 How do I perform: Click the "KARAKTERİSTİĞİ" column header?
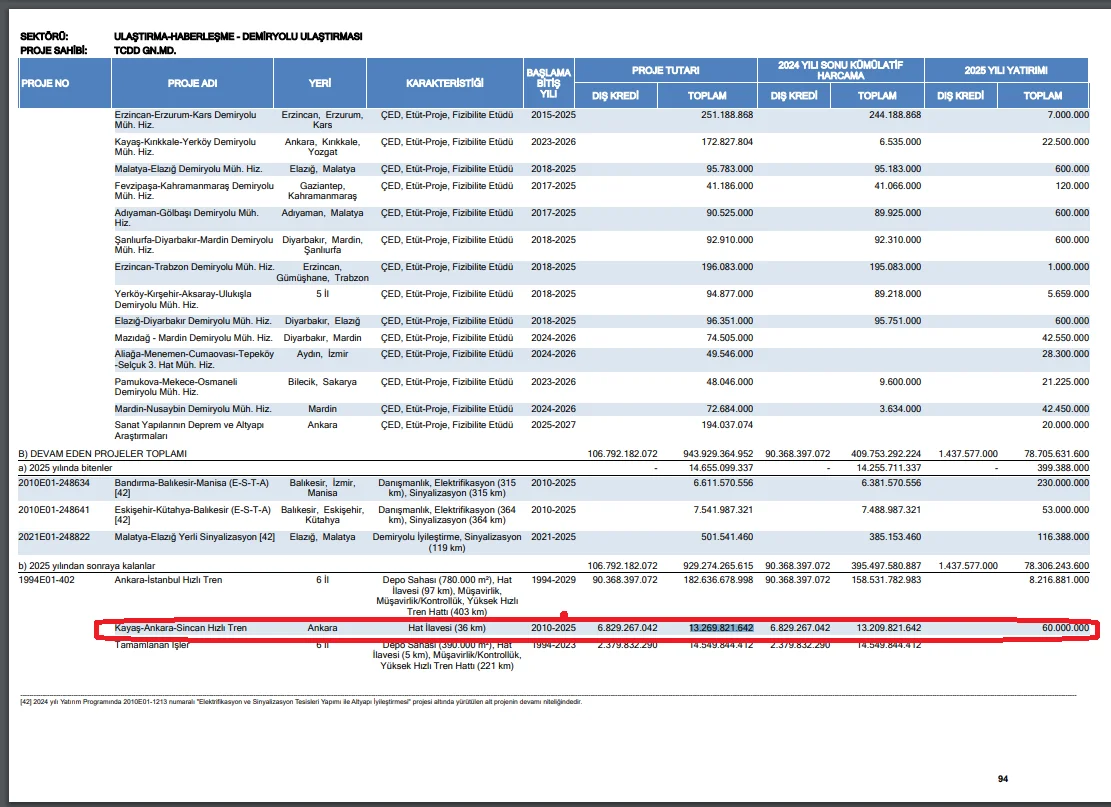pyautogui.click(x=445, y=83)
